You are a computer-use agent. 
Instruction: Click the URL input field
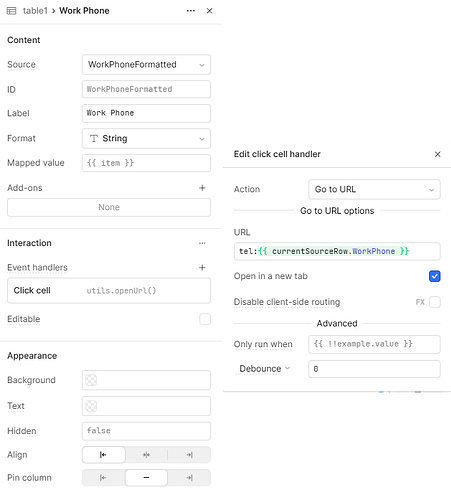337,251
